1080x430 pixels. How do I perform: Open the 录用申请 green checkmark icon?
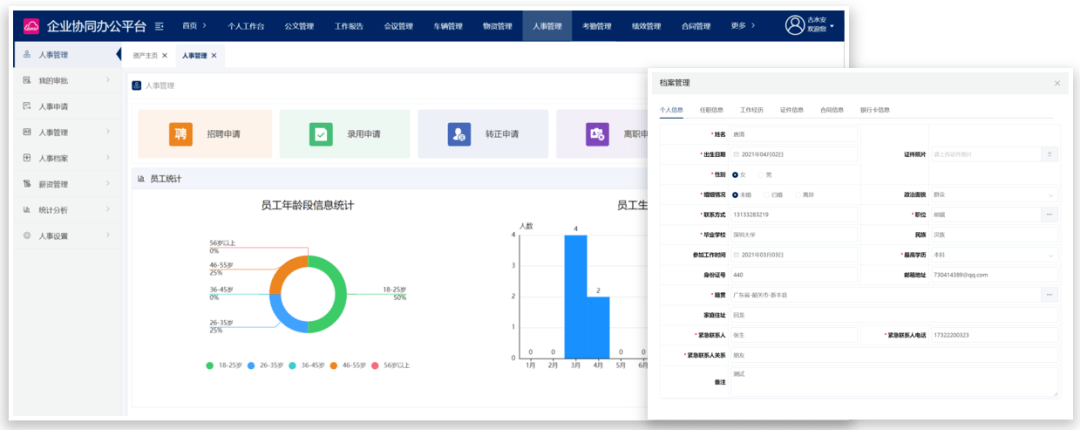(x=321, y=134)
